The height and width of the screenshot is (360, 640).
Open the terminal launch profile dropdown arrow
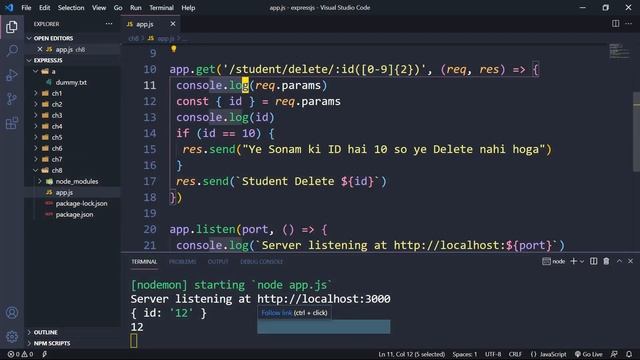click(582, 262)
